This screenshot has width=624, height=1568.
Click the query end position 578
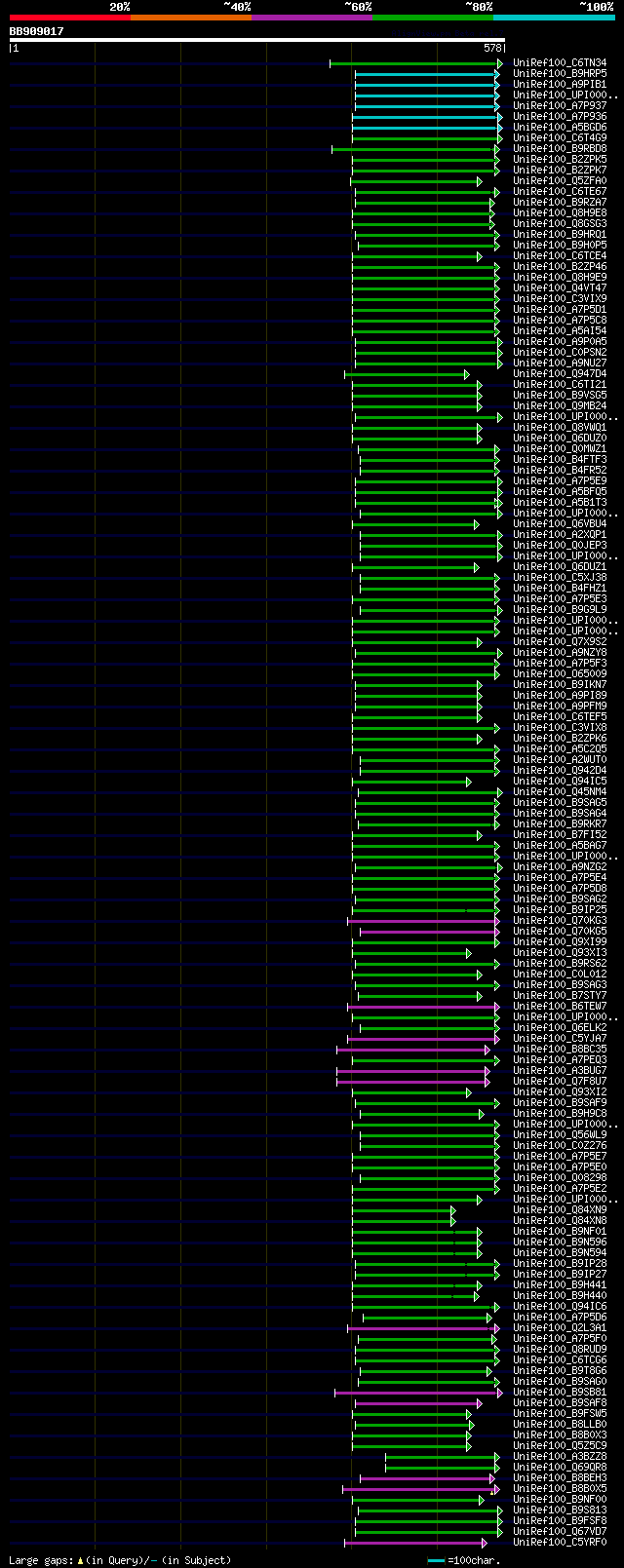click(x=492, y=48)
